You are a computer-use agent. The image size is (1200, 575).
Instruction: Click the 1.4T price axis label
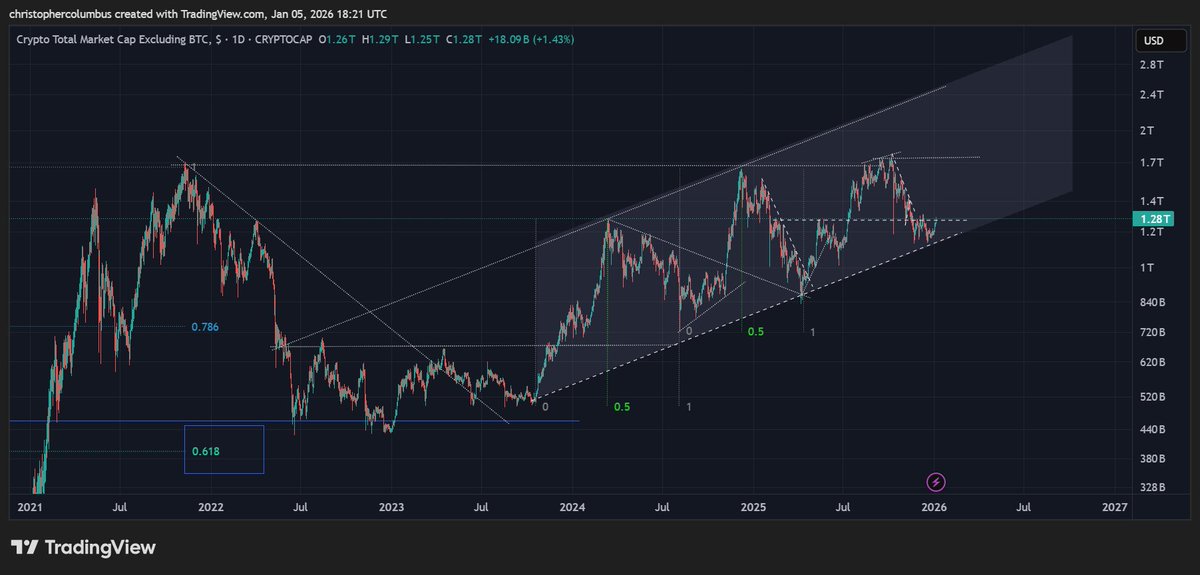pyautogui.click(x=1153, y=201)
